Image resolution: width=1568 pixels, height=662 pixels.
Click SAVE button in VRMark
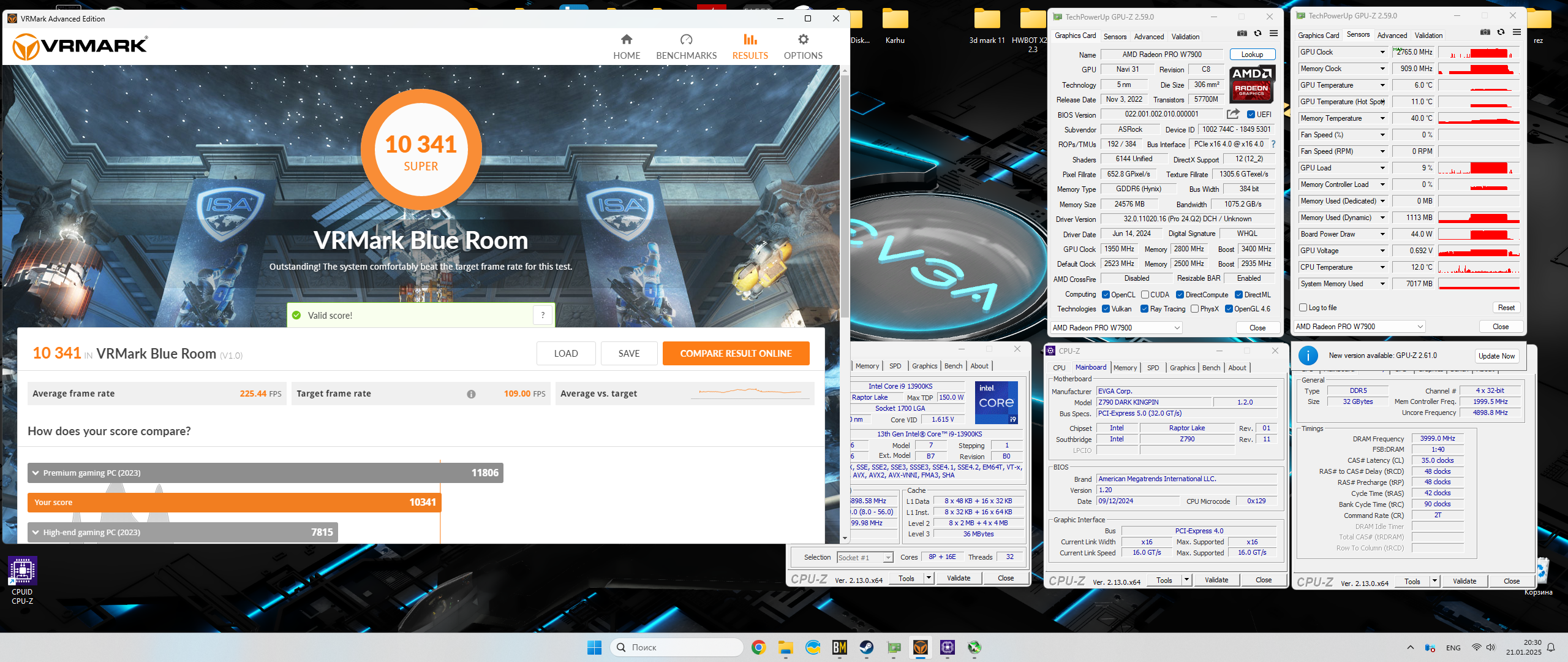click(628, 354)
